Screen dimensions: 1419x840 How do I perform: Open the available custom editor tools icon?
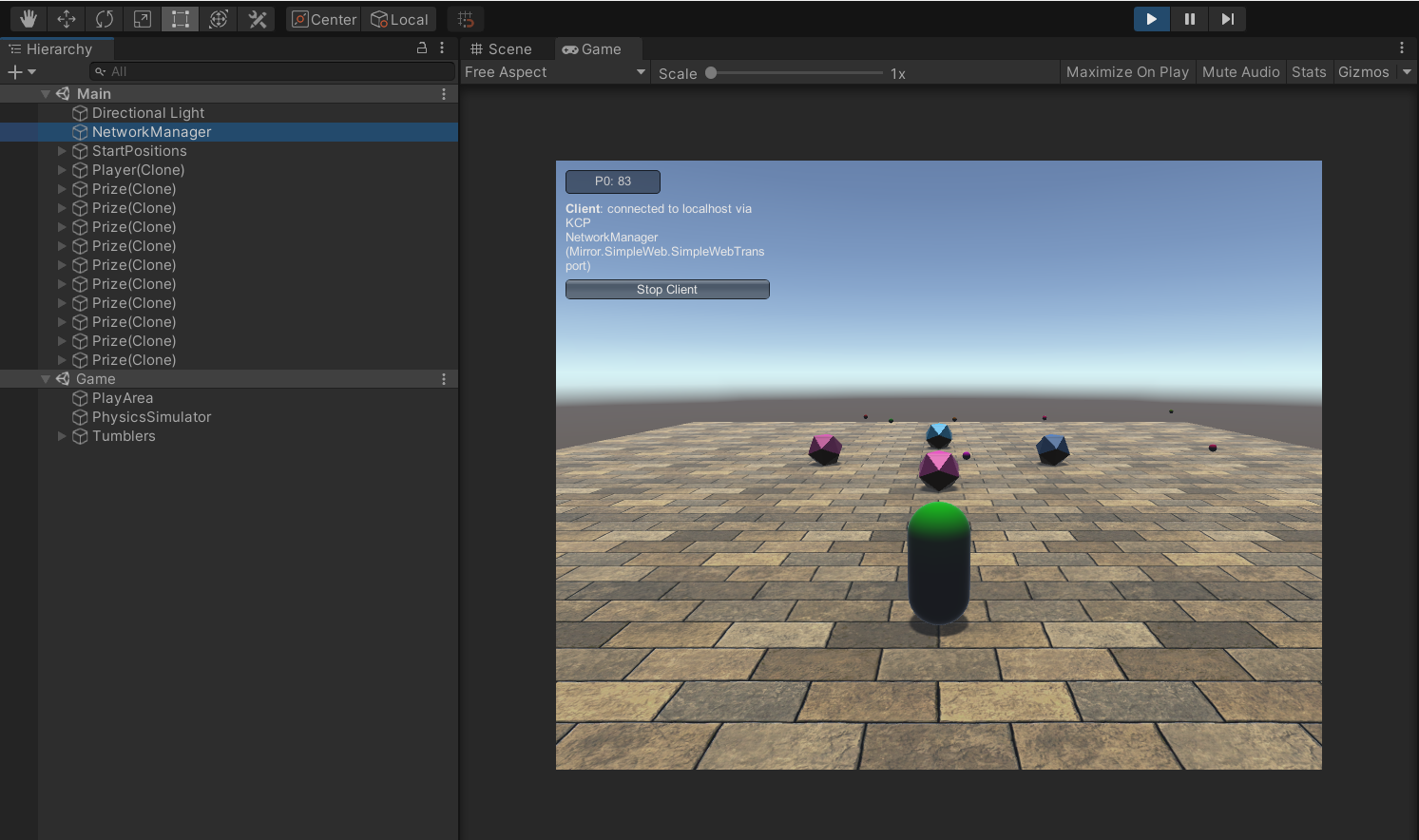[257, 18]
